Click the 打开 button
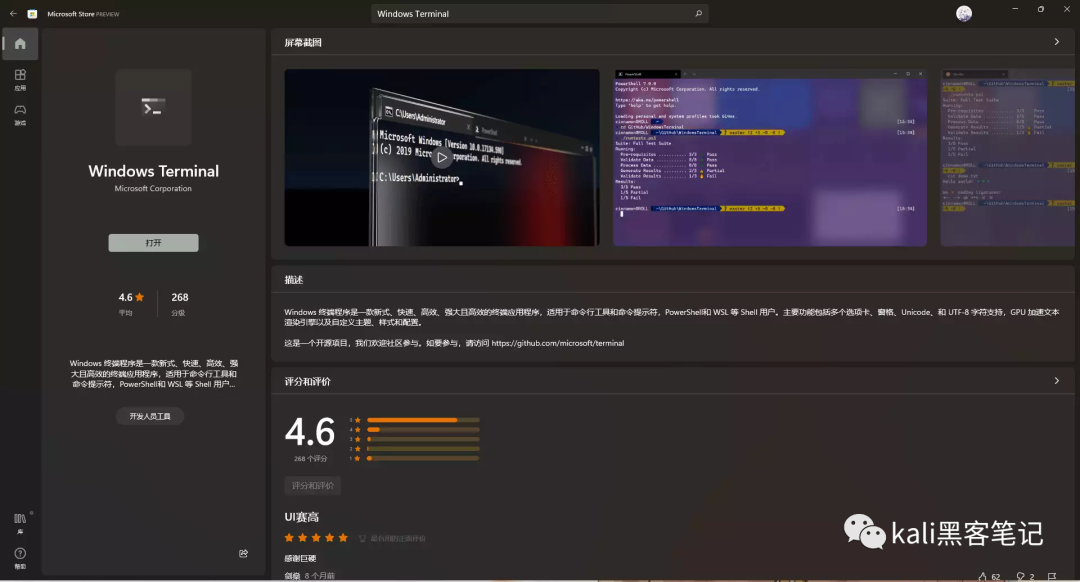The image size is (1080, 582). [153, 242]
